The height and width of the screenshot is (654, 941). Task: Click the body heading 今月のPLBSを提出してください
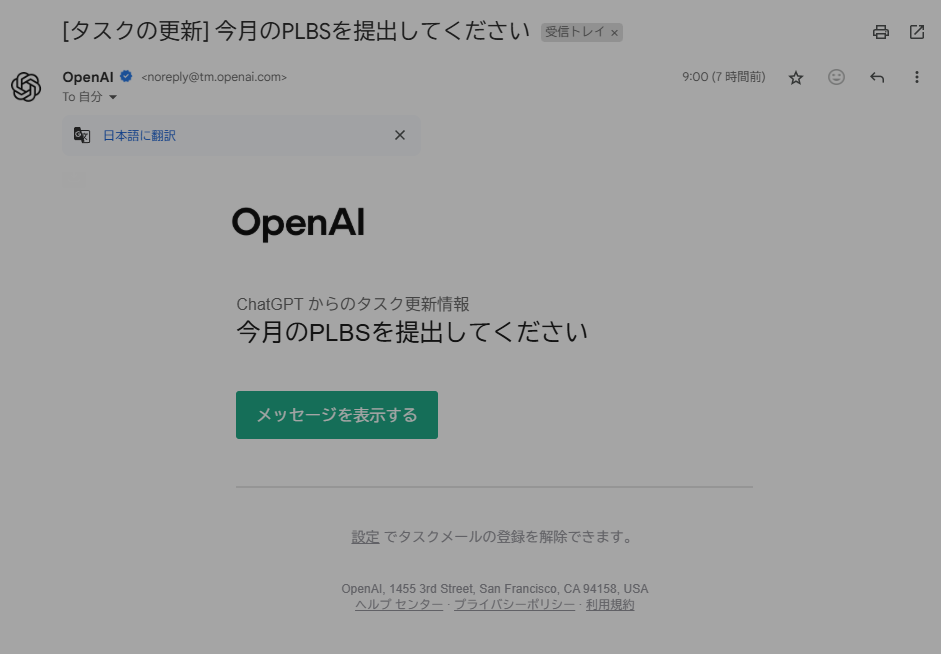[412, 332]
